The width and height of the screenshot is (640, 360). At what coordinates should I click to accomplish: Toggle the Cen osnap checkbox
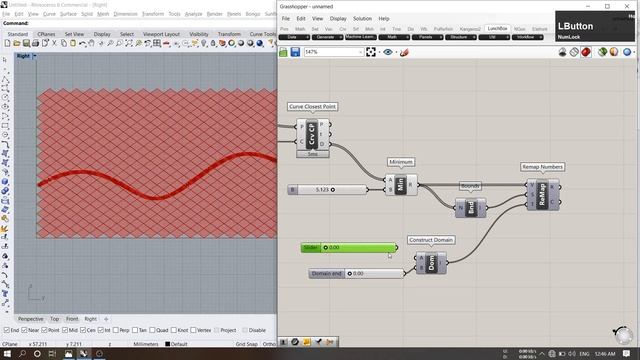[x=83, y=330]
